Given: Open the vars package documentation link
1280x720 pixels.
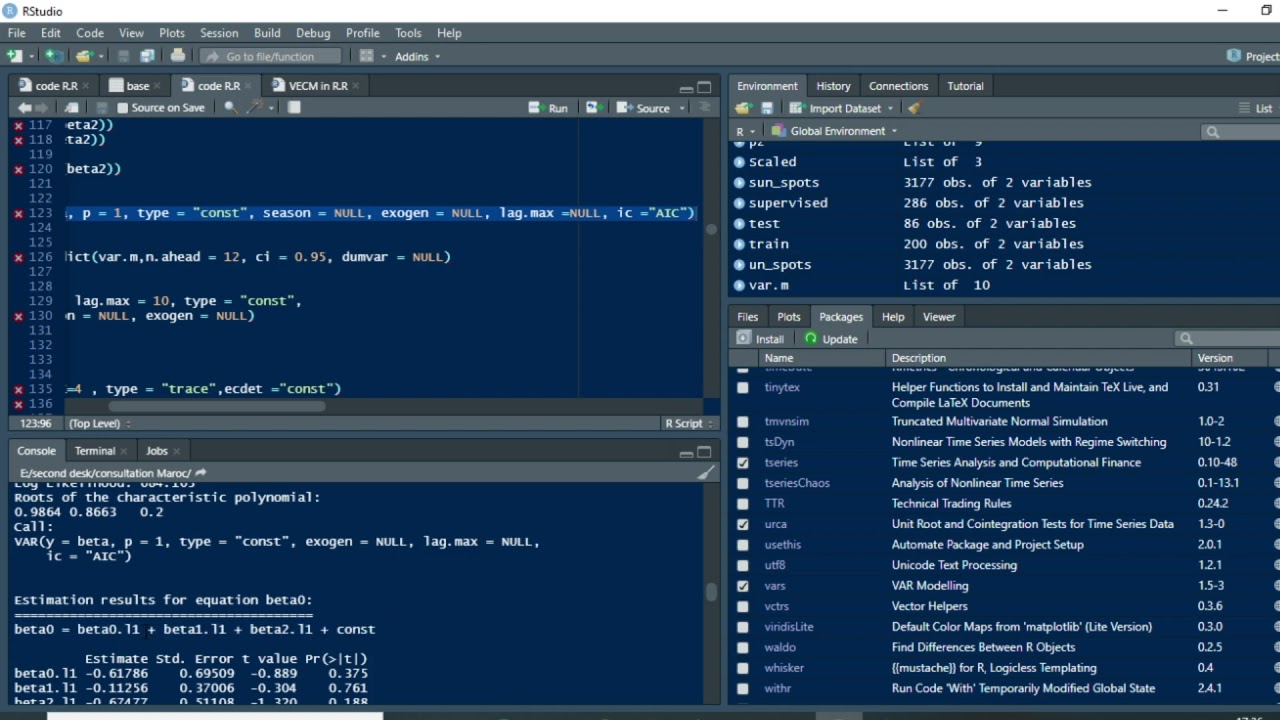Looking at the screenshot, I should (774, 586).
